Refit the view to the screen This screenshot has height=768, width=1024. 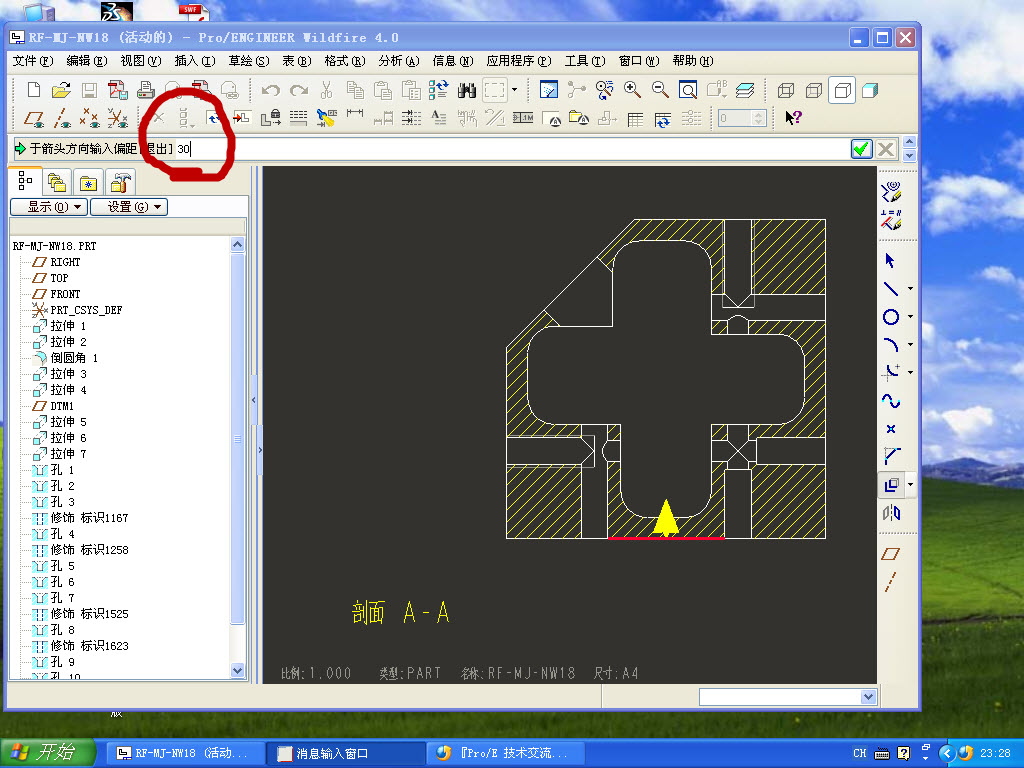pyautogui.click(x=688, y=89)
